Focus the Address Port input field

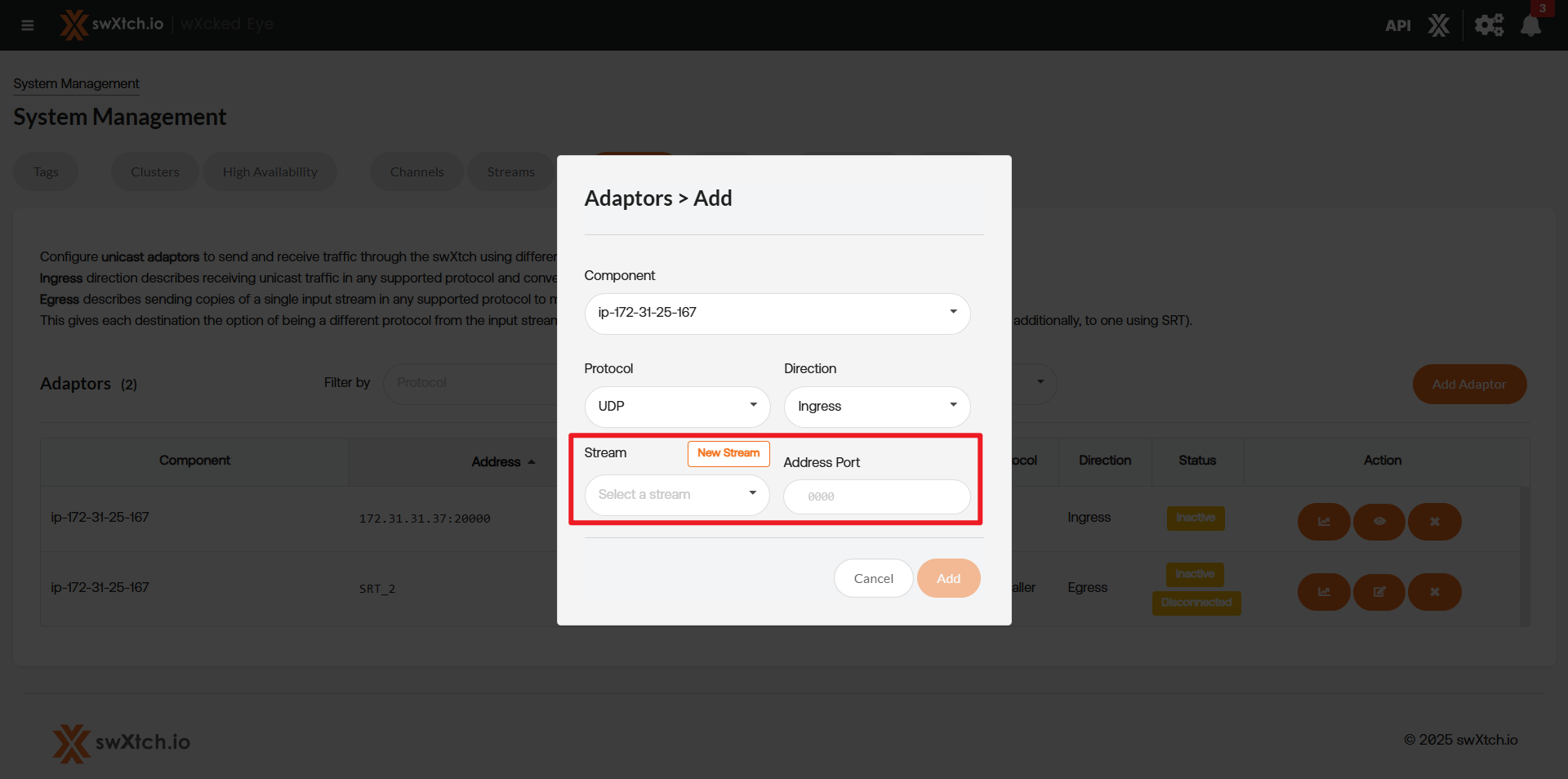pos(876,496)
